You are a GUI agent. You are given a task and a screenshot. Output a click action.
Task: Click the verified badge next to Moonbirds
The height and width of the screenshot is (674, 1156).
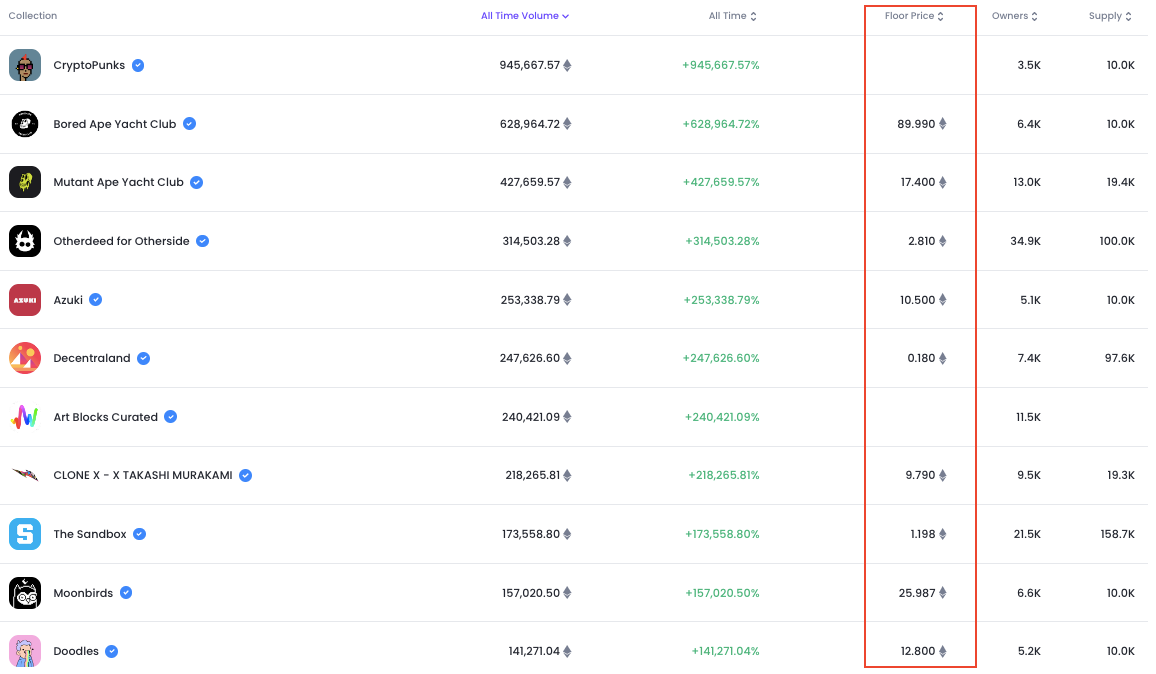(x=126, y=593)
